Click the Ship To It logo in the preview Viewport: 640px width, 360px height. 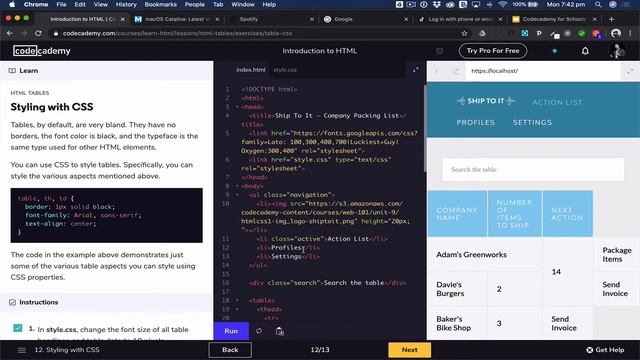point(486,100)
